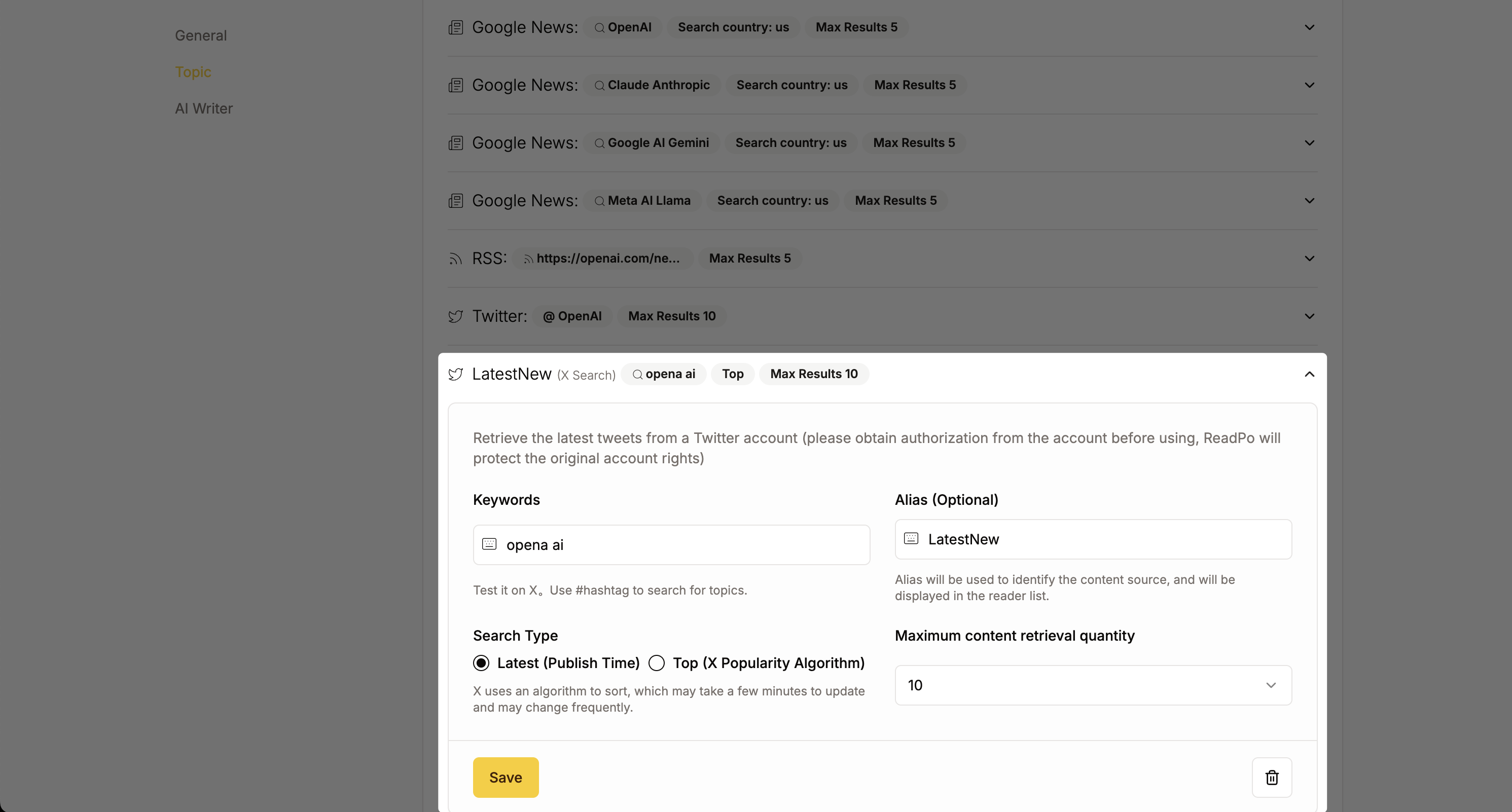Click newspaper icon for Meta AI Llama row
The height and width of the screenshot is (812, 1512).
point(455,201)
